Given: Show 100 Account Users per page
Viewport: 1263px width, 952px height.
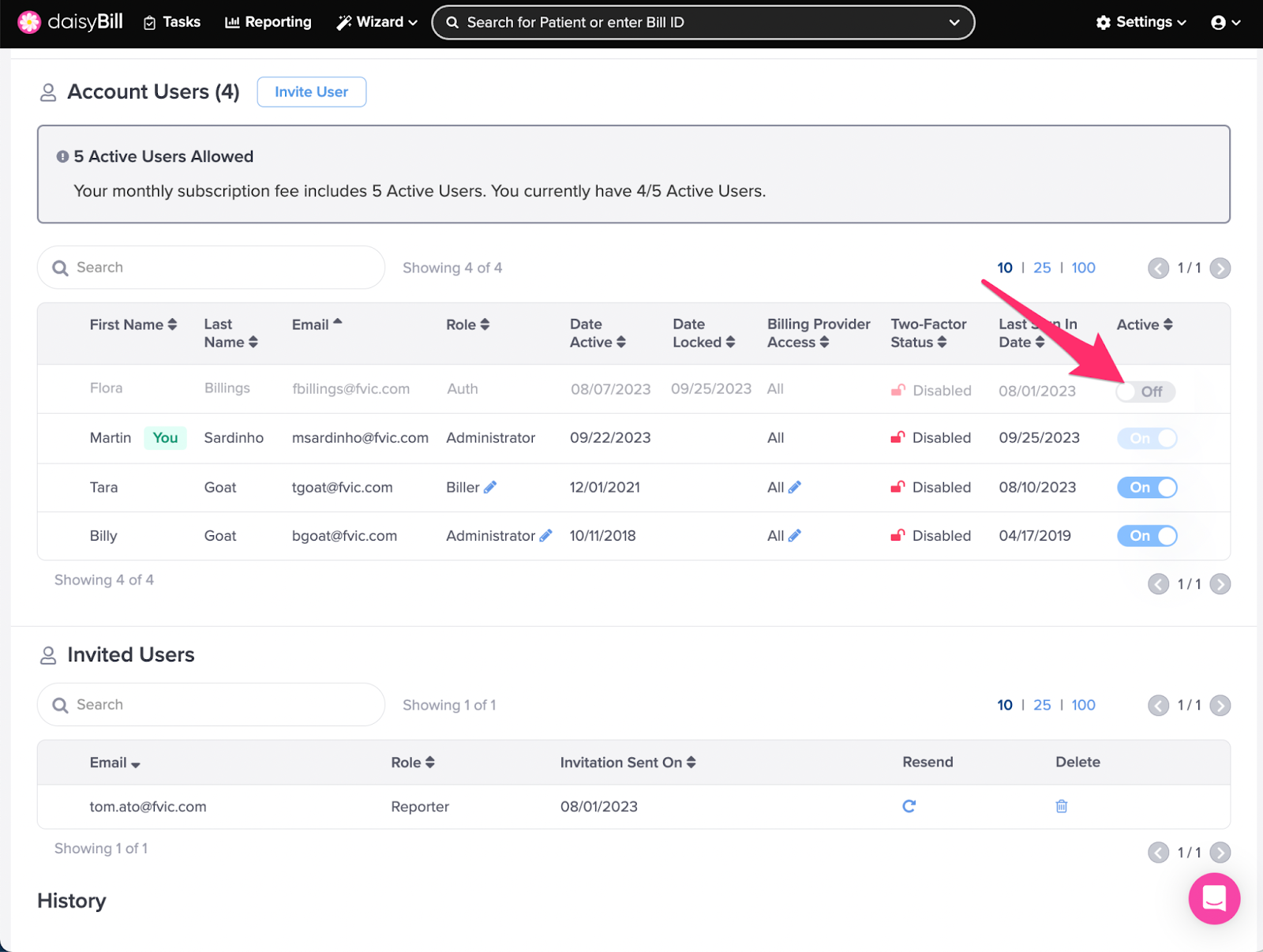Looking at the screenshot, I should click(1082, 268).
